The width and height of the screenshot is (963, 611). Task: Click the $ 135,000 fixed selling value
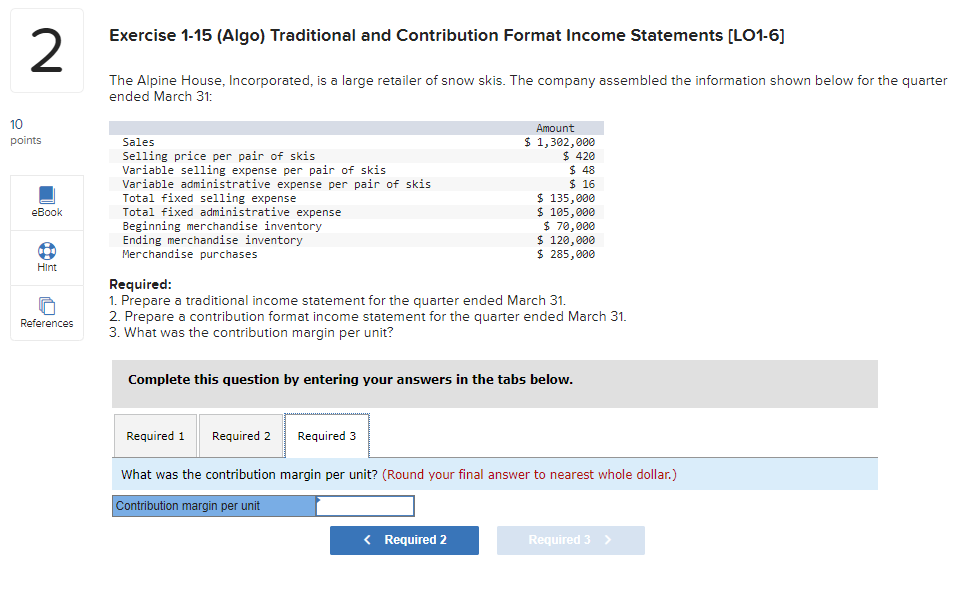click(x=566, y=198)
